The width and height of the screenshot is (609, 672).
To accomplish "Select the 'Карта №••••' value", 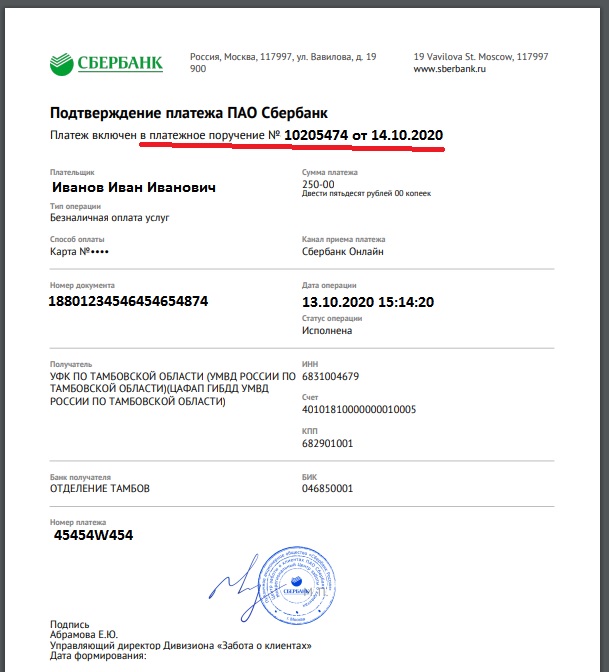I will click(79, 252).
